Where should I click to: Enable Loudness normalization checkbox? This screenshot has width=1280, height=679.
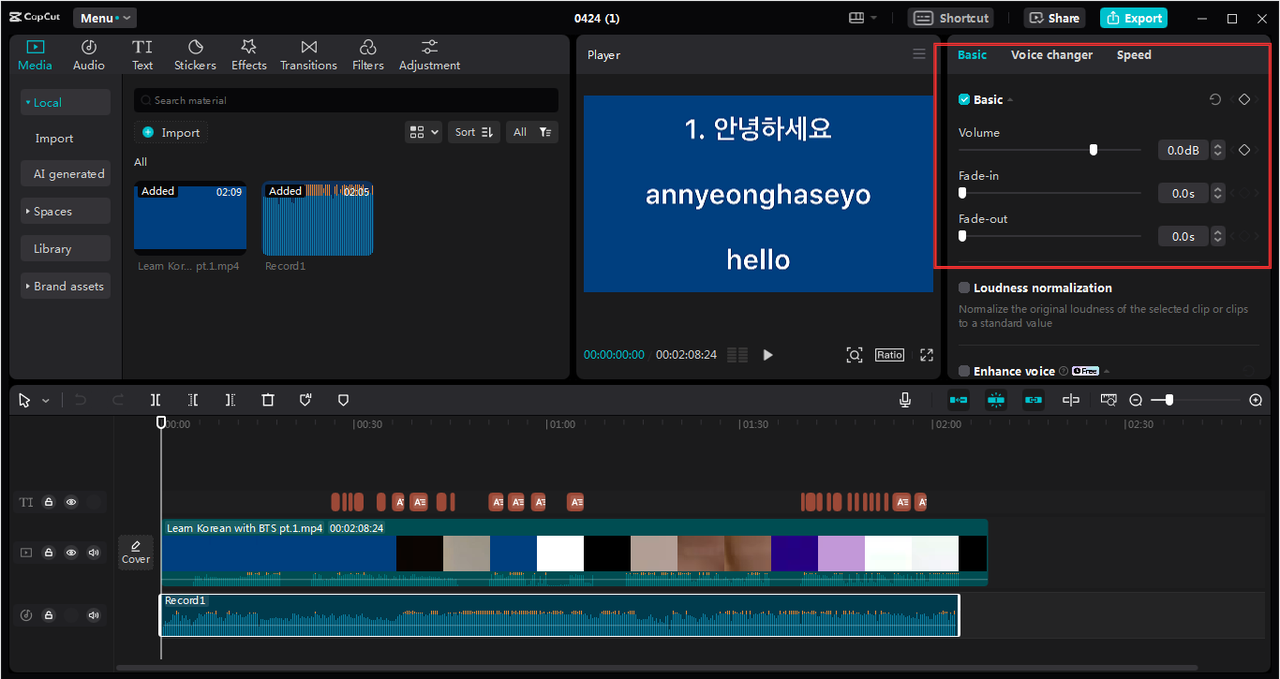964,288
